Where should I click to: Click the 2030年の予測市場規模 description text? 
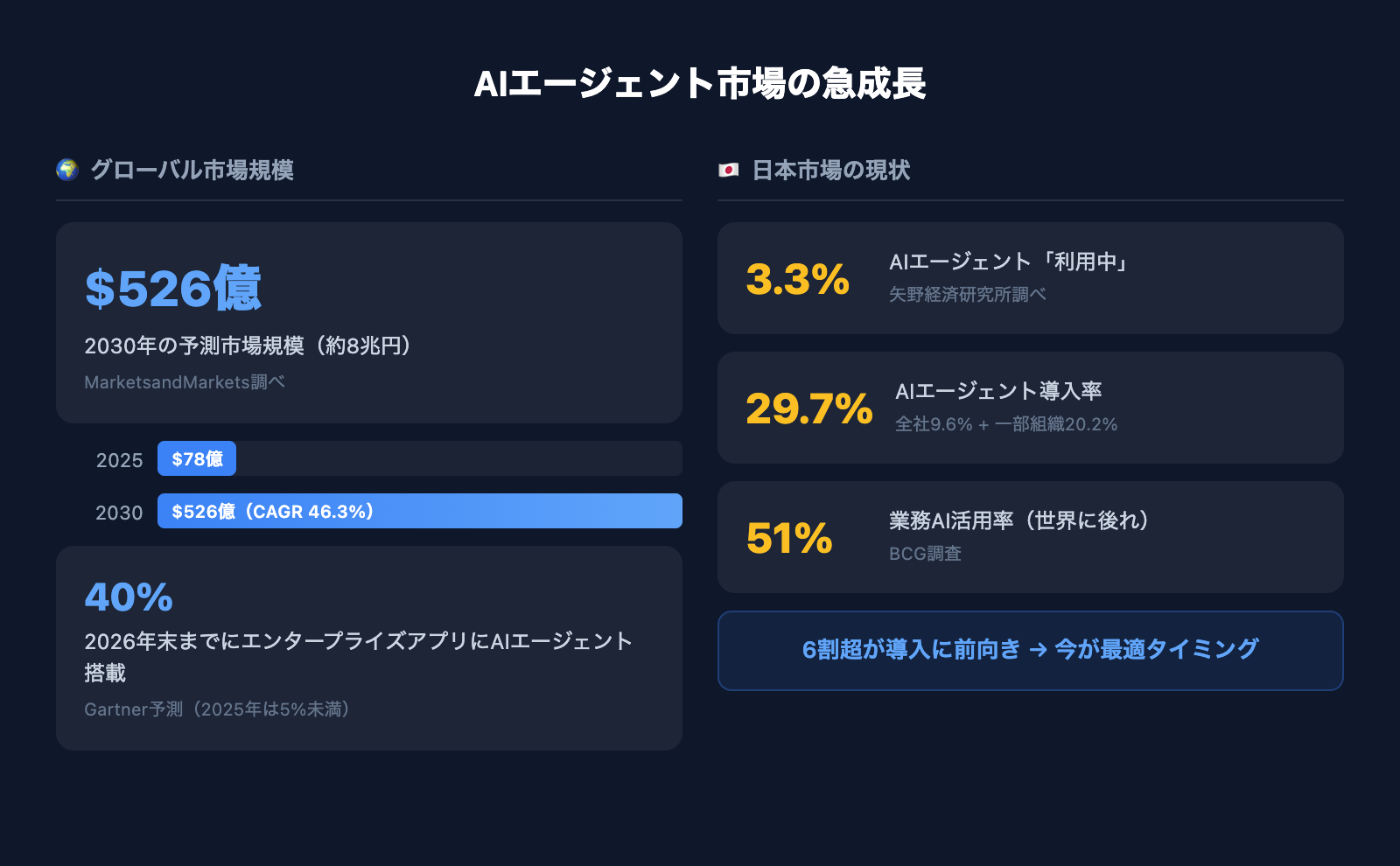tap(248, 346)
